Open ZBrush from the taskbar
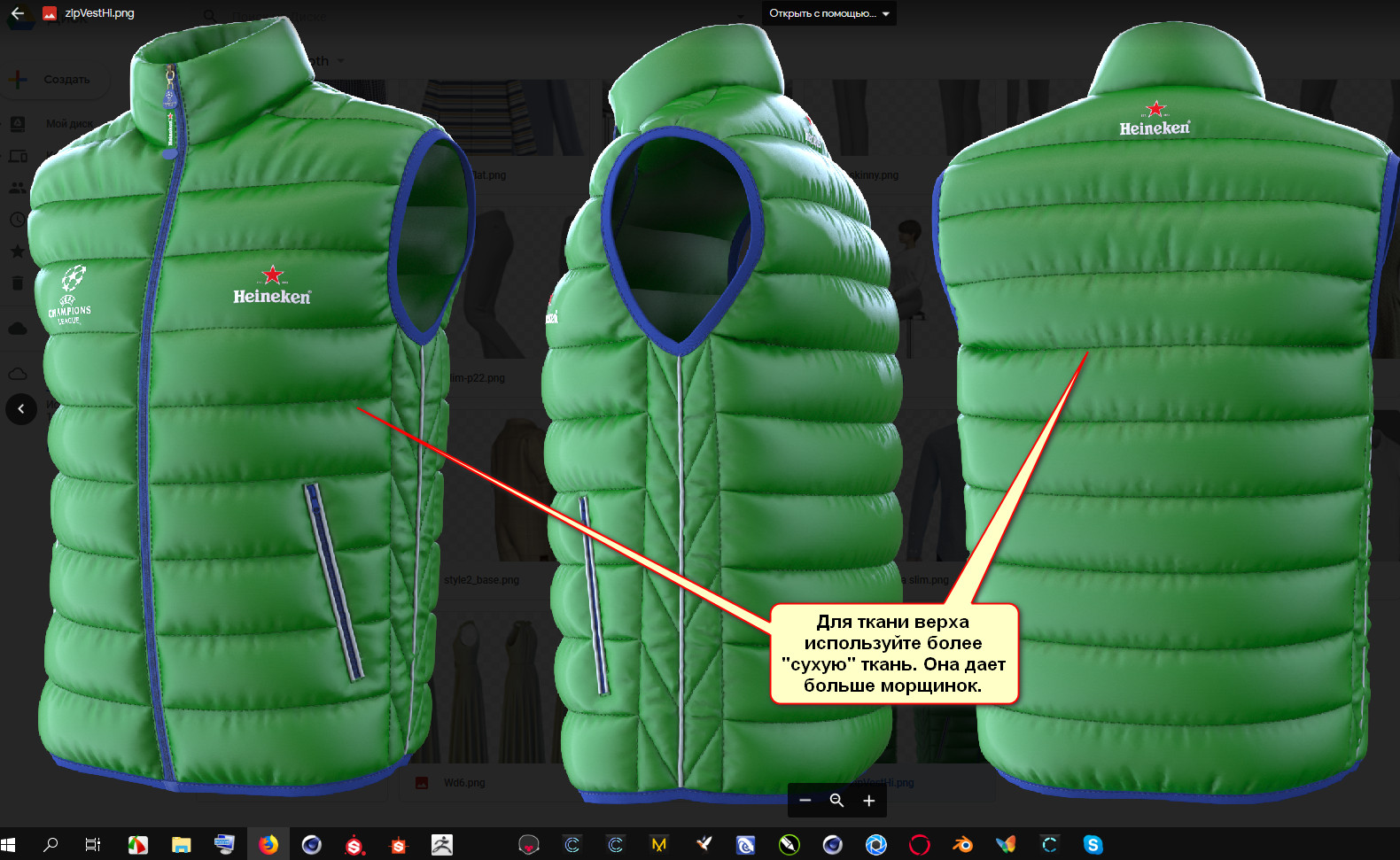Viewport: 1400px width, 860px height. 441,845
